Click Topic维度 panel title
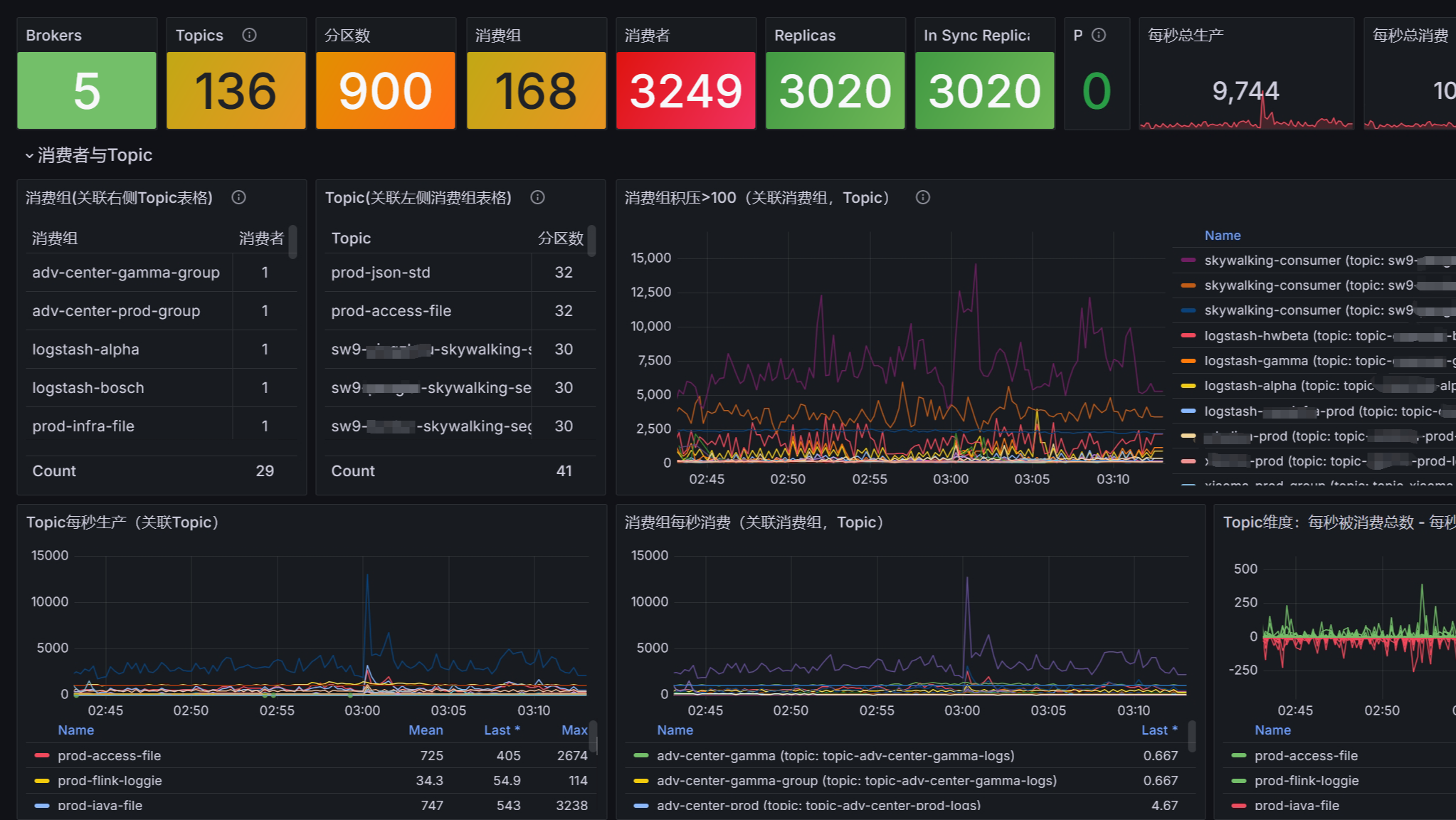 tap(1339, 522)
